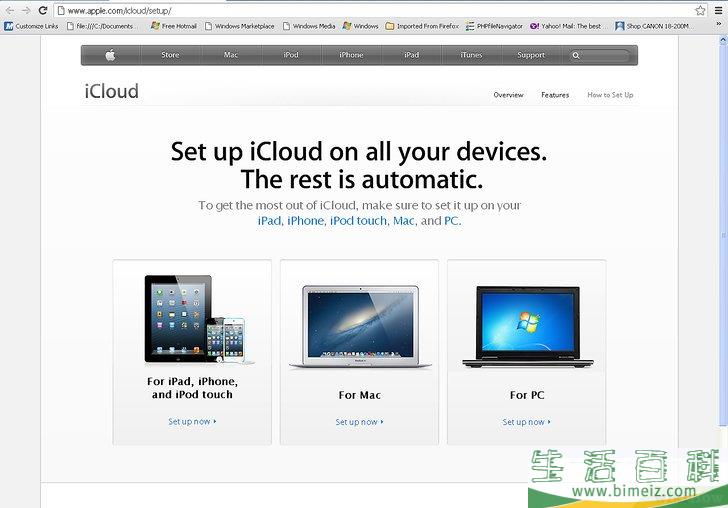This screenshot has height=508, width=728.
Task: Click the Apple logo in navigation bar
Action: point(111,55)
